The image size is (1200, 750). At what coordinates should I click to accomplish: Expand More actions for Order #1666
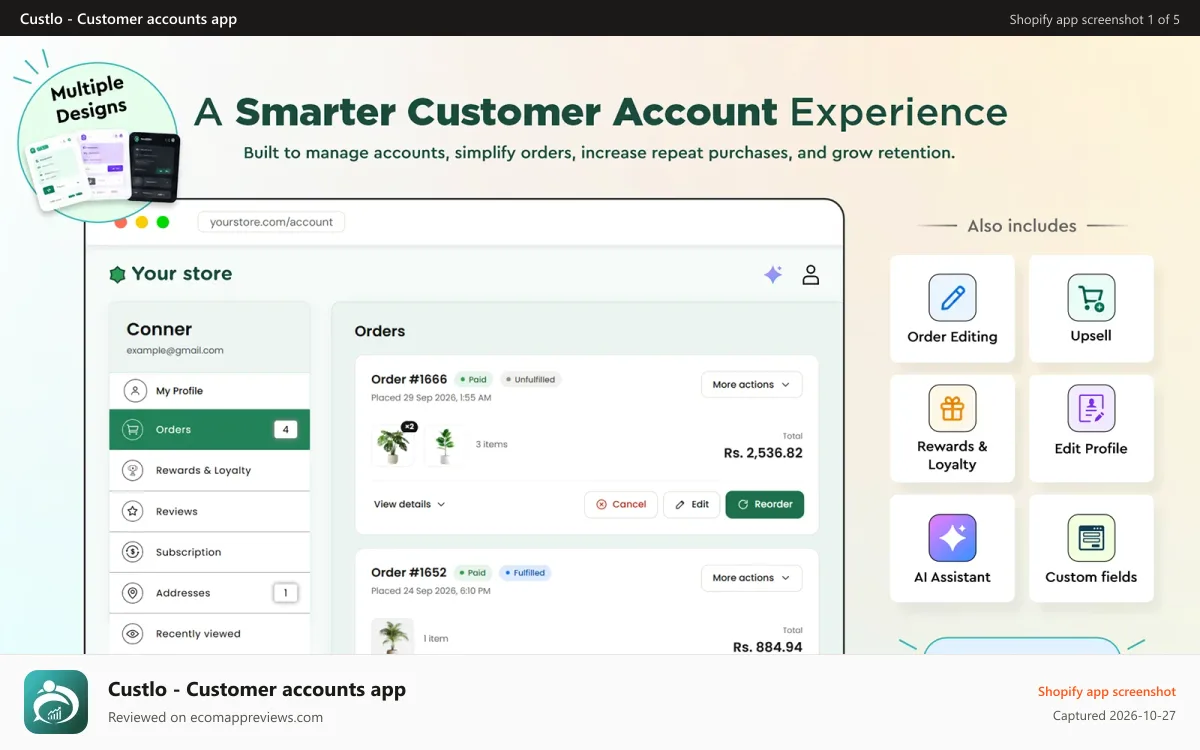tap(751, 385)
